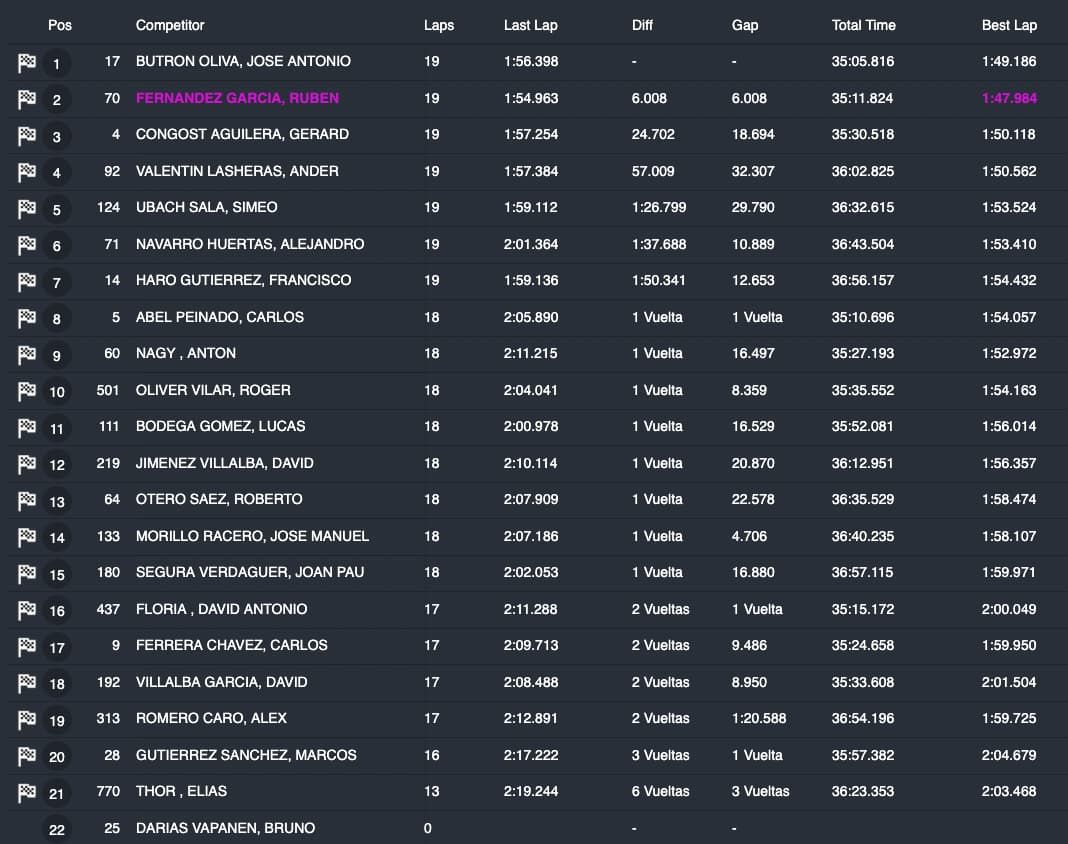
Task: Click the position 22 number badge
Action: tap(56, 829)
